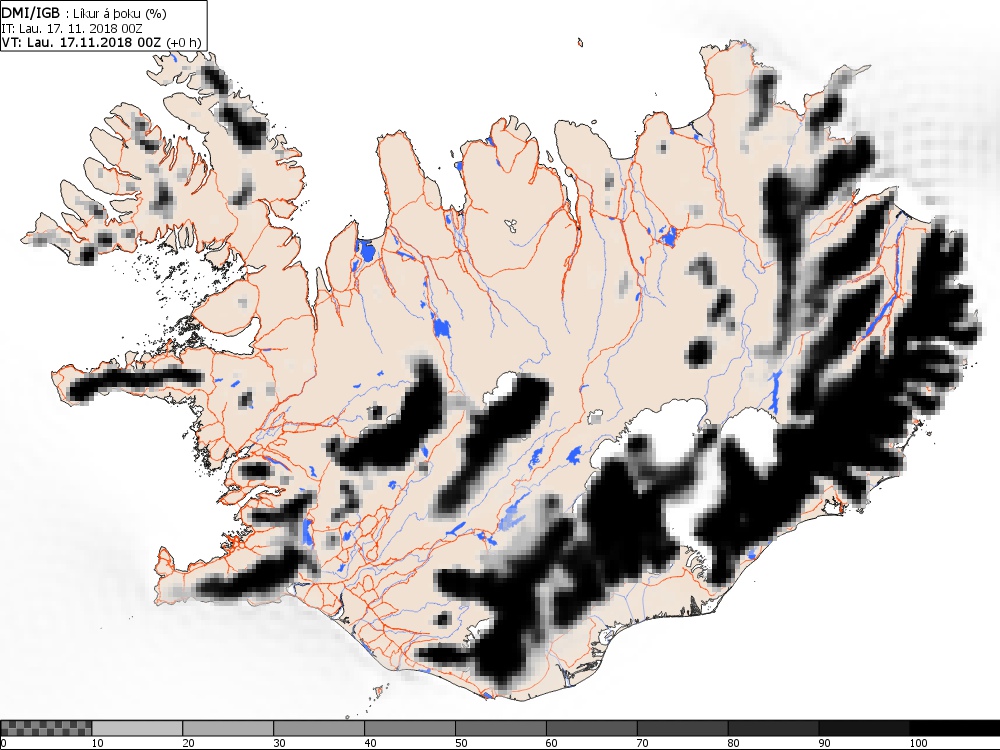Select the legend swatch between 40 and 50
1000x750 pixels.
click(410, 728)
